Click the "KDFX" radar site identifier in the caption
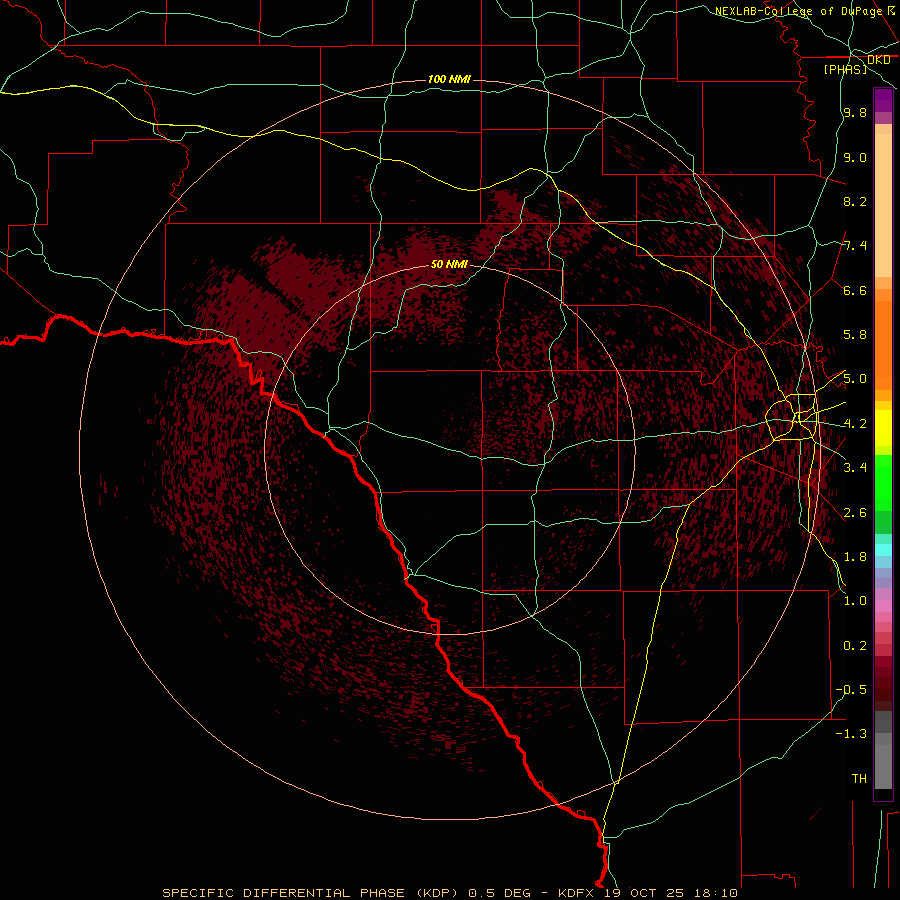 576,893
